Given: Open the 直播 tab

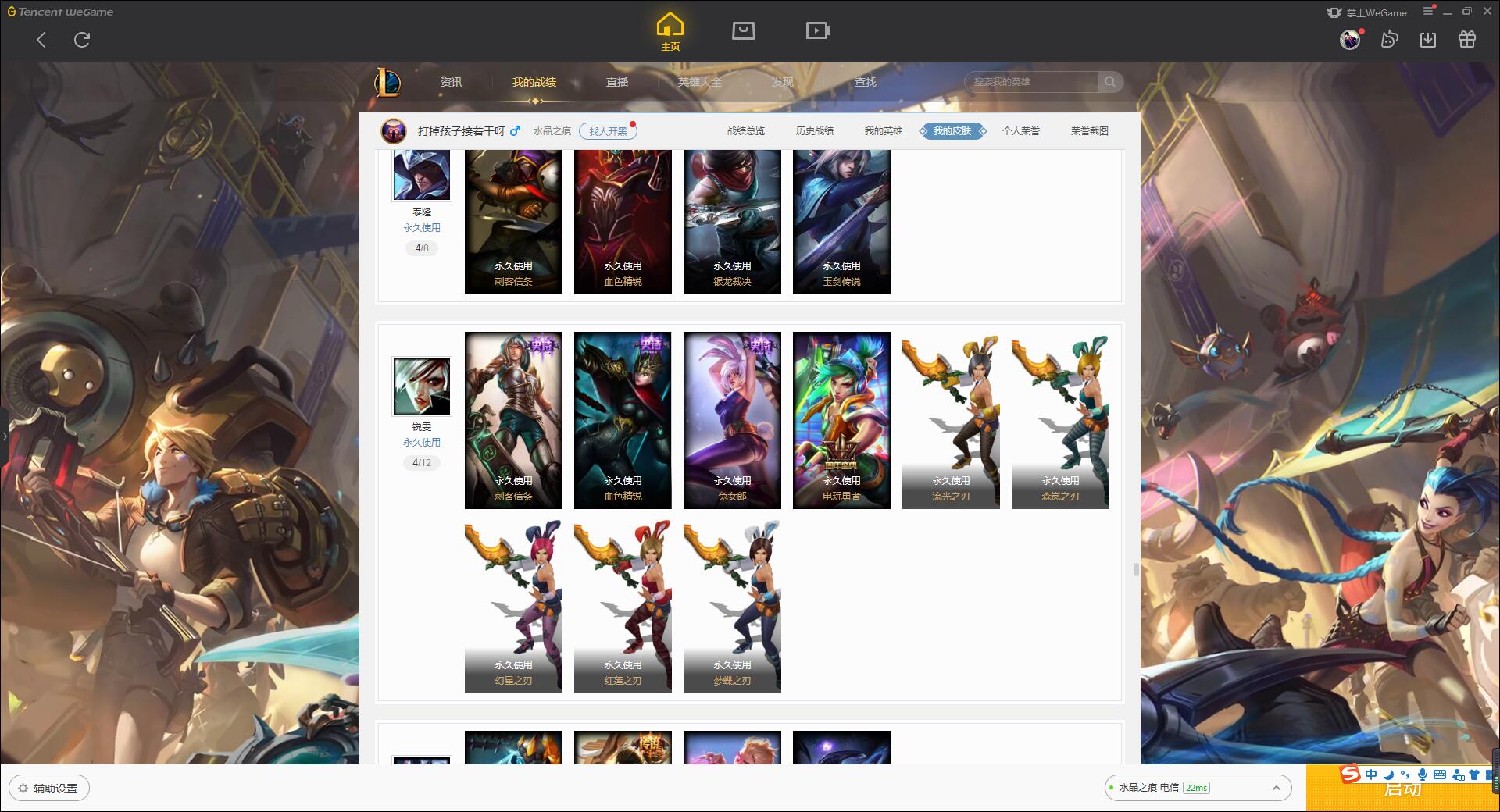Looking at the screenshot, I should [x=617, y=82].
